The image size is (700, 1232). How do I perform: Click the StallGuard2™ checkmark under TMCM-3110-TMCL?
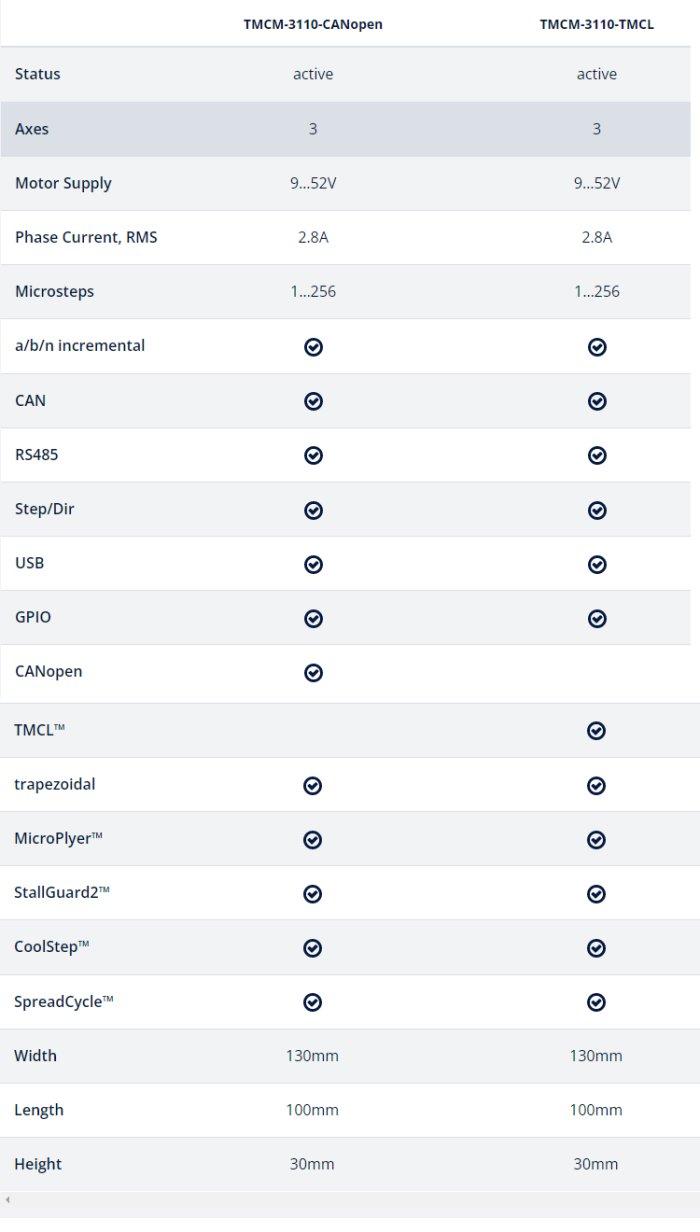(x=596, y=893)
